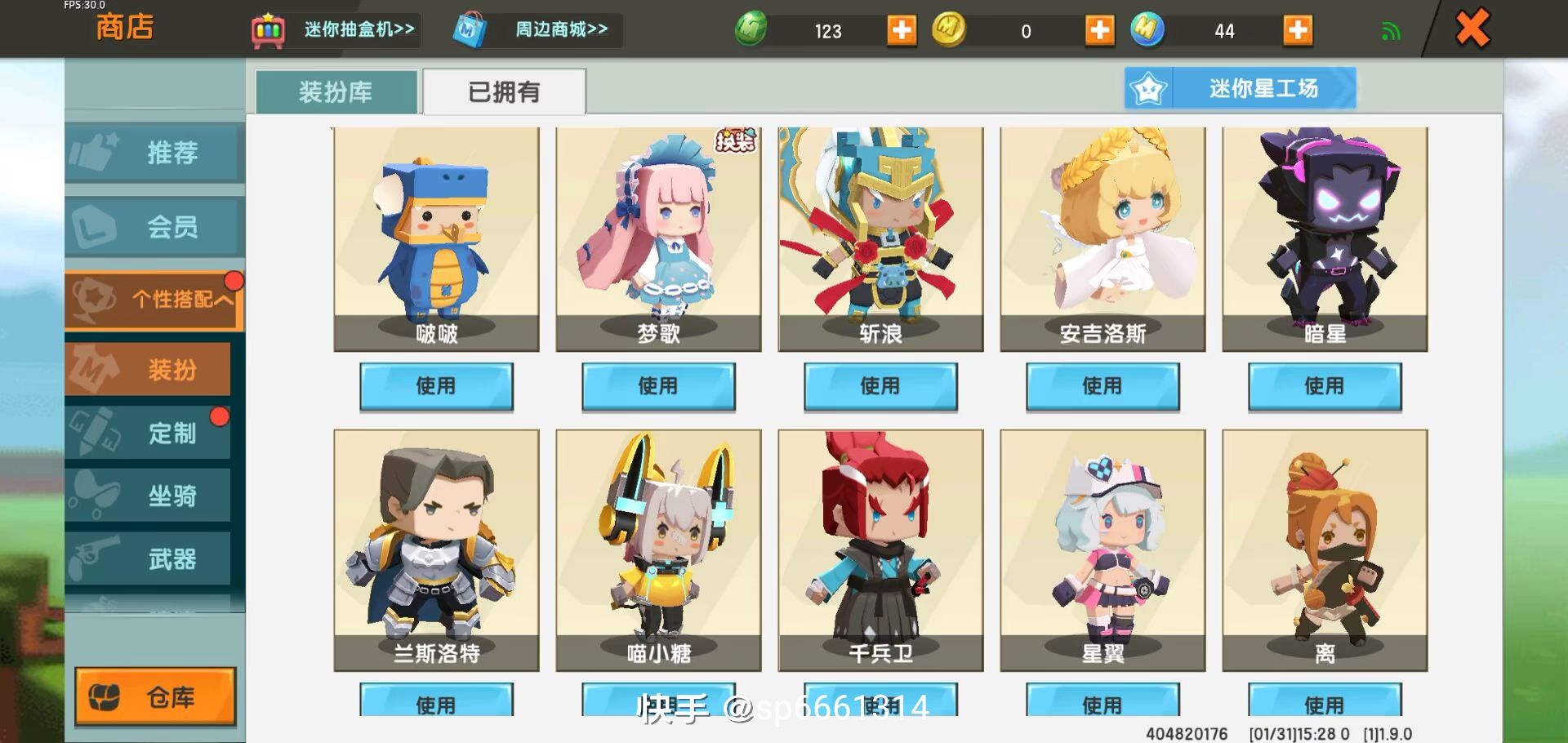Open the 仓库 warehouse button
This screenshot has height=743, width=1568.
click(x=155, y=697)
